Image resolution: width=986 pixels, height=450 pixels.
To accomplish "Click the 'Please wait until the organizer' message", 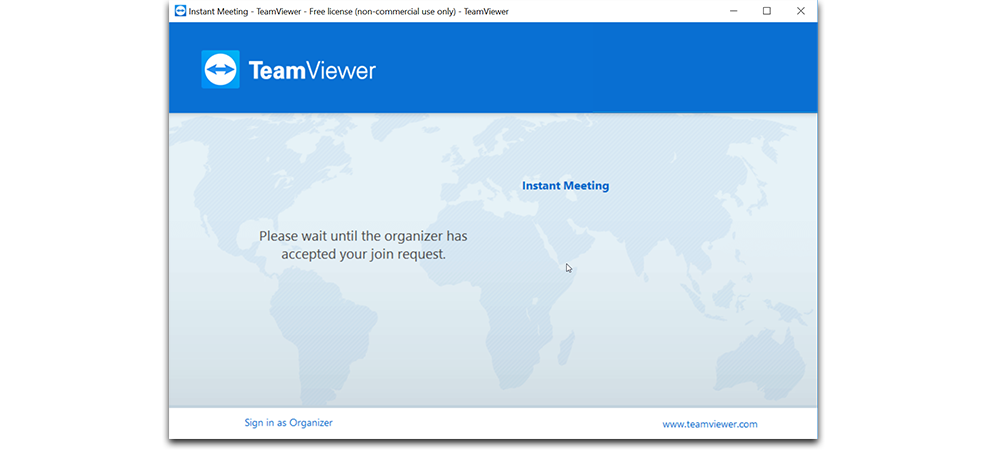I will pos(363,246).
